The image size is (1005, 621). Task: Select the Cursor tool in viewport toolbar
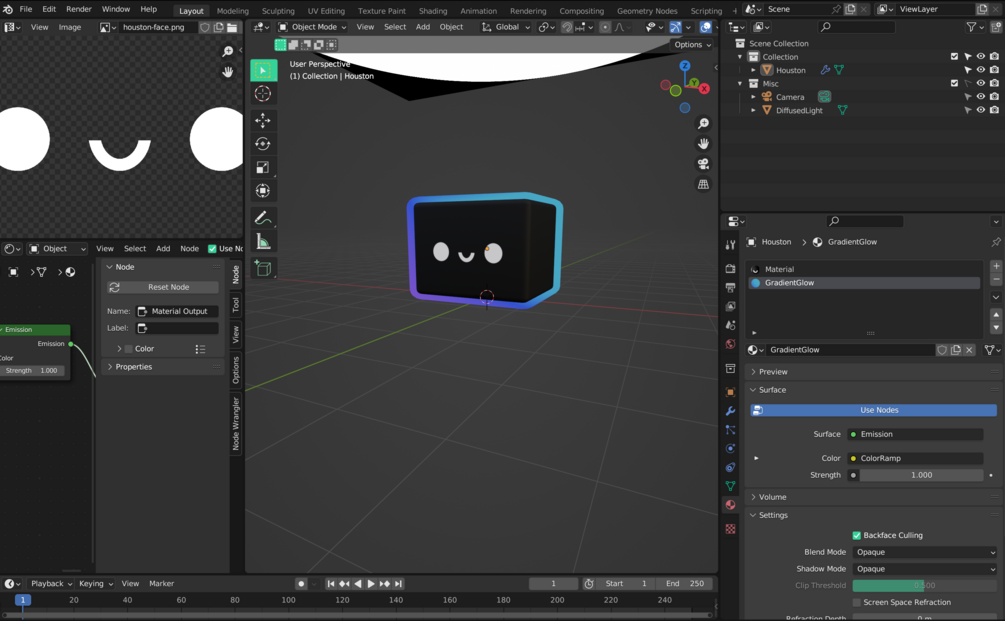(x=263, y=94)
